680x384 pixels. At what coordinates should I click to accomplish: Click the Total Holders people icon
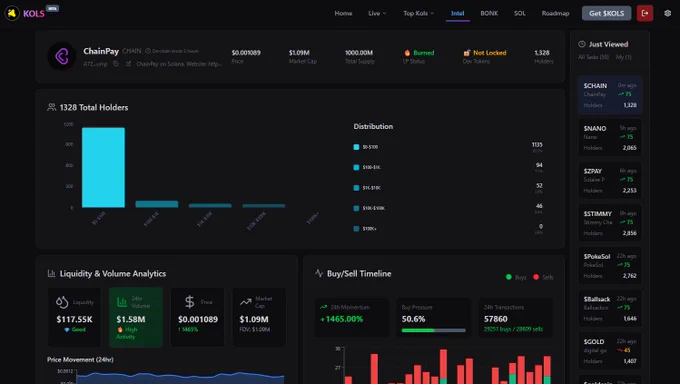coord(52,107)
